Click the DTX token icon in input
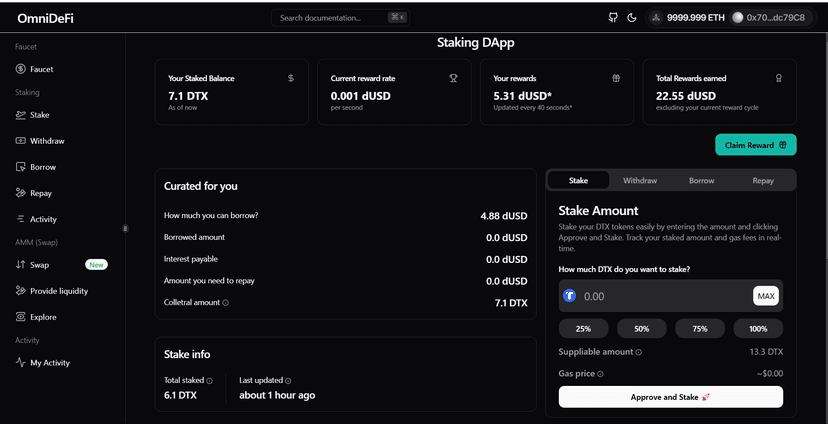 [x=569, y=296]
